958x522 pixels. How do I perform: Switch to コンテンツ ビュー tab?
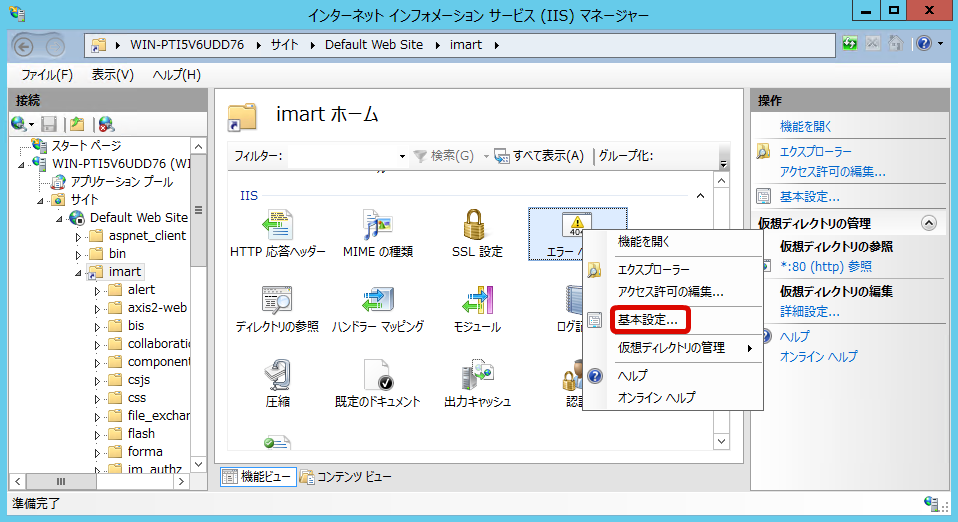347,476
